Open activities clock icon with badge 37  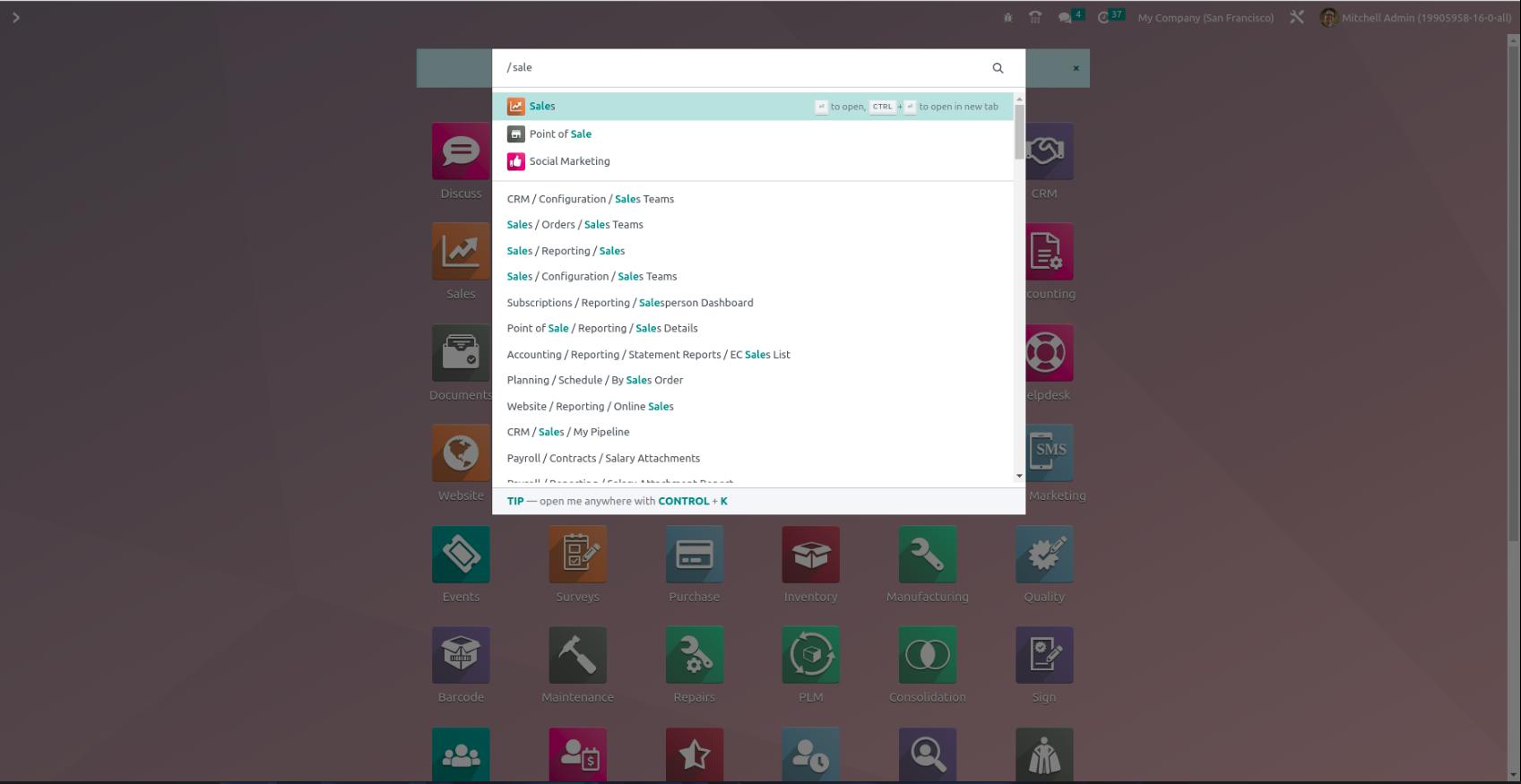point(1111,17)
